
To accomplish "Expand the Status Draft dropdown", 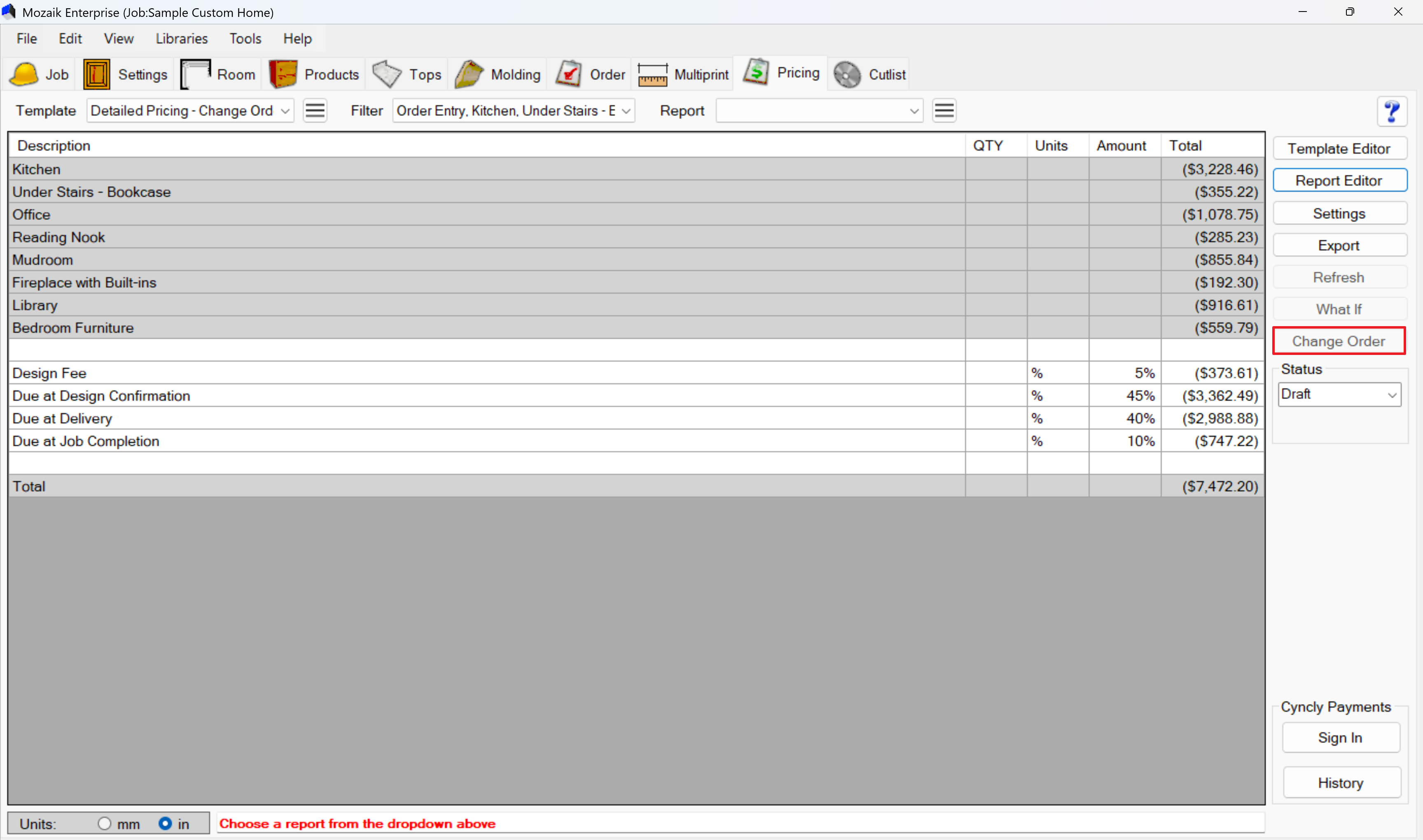I will pyautogui.click(x=1391, y=394).
